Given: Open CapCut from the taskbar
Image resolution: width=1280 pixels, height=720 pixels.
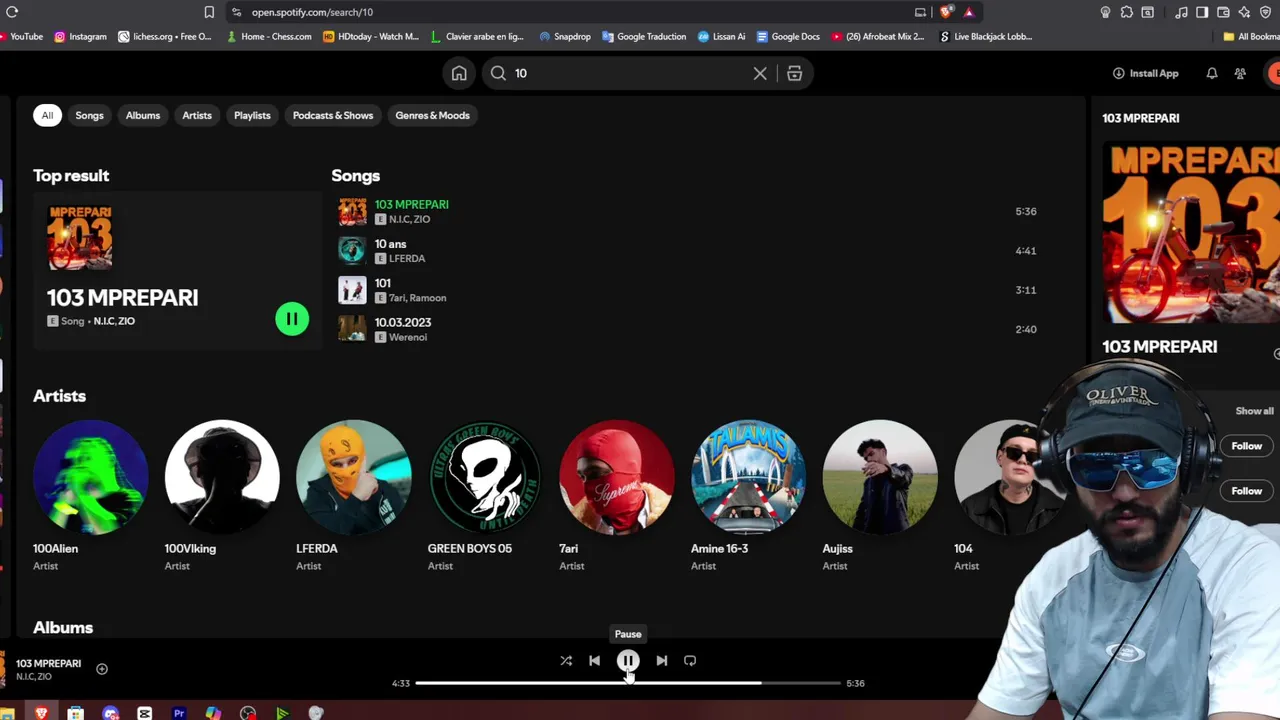Looking at the screenshot, I should pos(145,713).
